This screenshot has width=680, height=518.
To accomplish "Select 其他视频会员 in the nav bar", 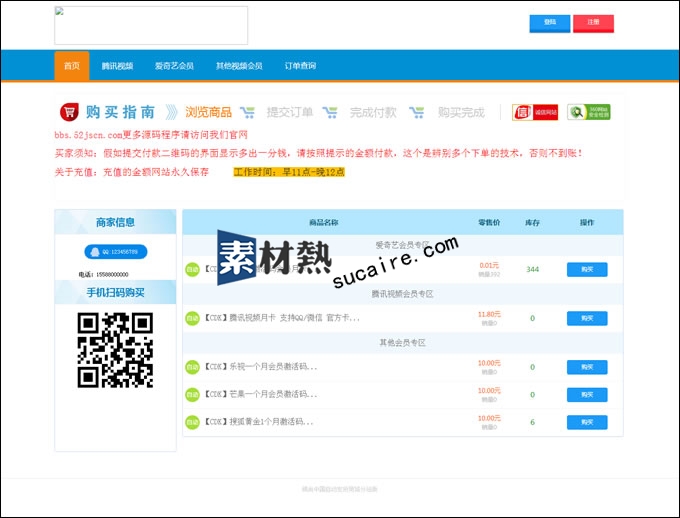I will (239, 66).
